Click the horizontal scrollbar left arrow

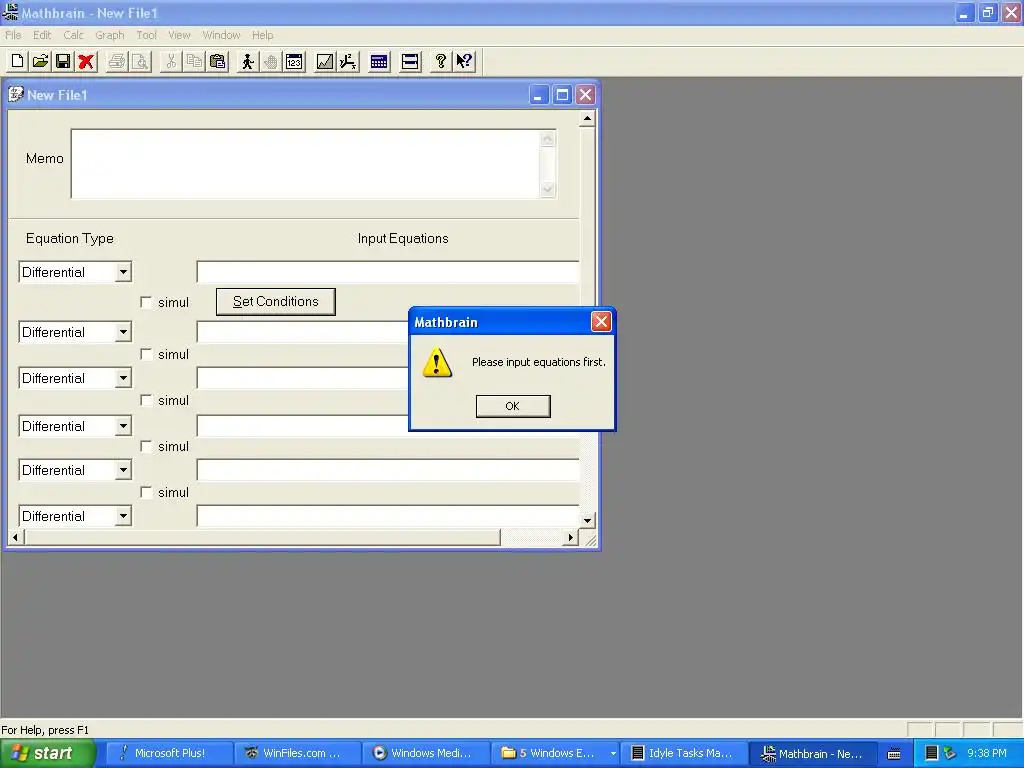coord(15,537)
